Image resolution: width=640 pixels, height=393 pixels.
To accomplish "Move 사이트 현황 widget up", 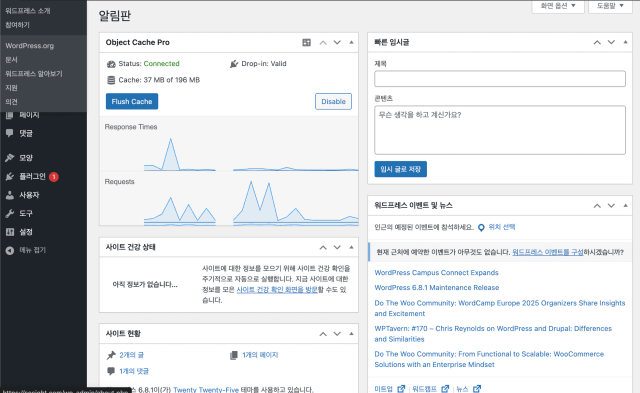I will pyautogui.click(x=323, y=334).
